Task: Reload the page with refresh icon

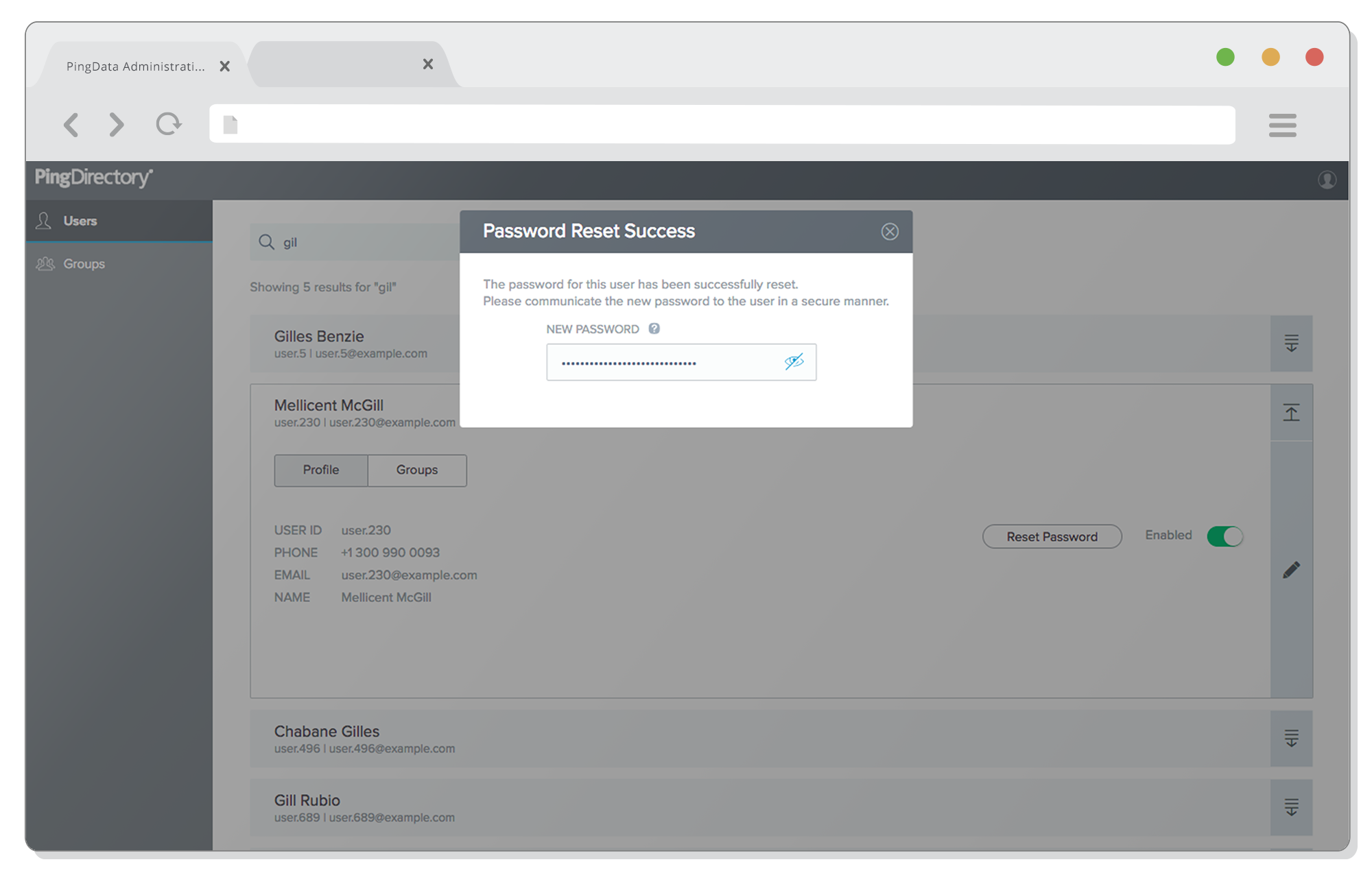Action: point(168,124)
